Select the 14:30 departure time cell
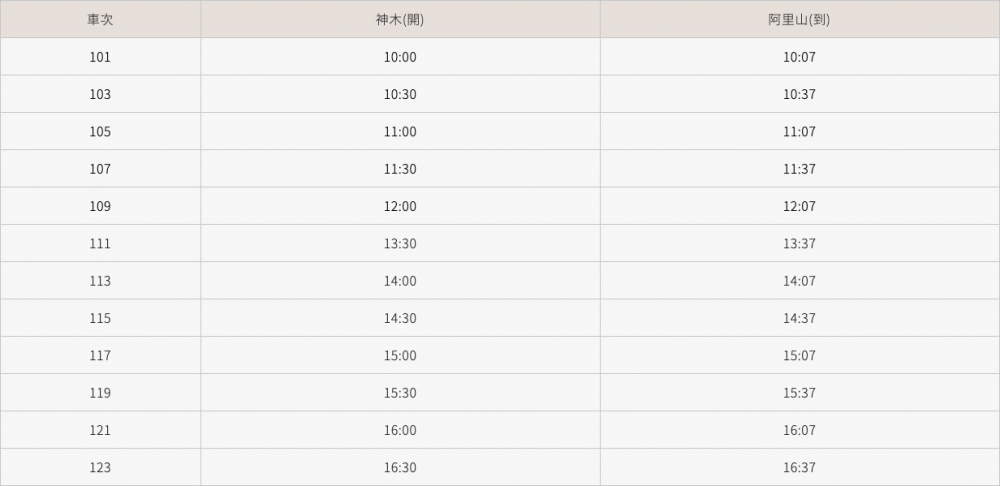 point(400,318)
